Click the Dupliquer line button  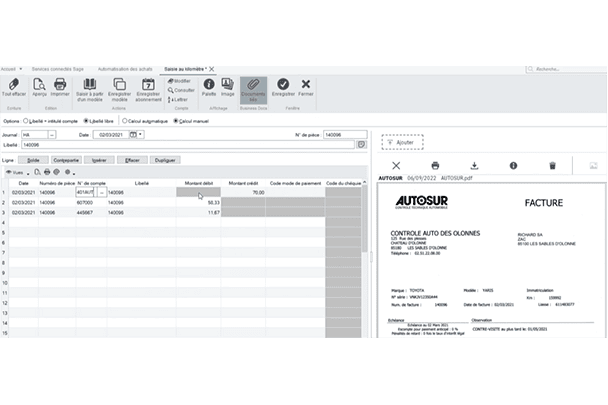pyautogui.click(x=165, y=160)
